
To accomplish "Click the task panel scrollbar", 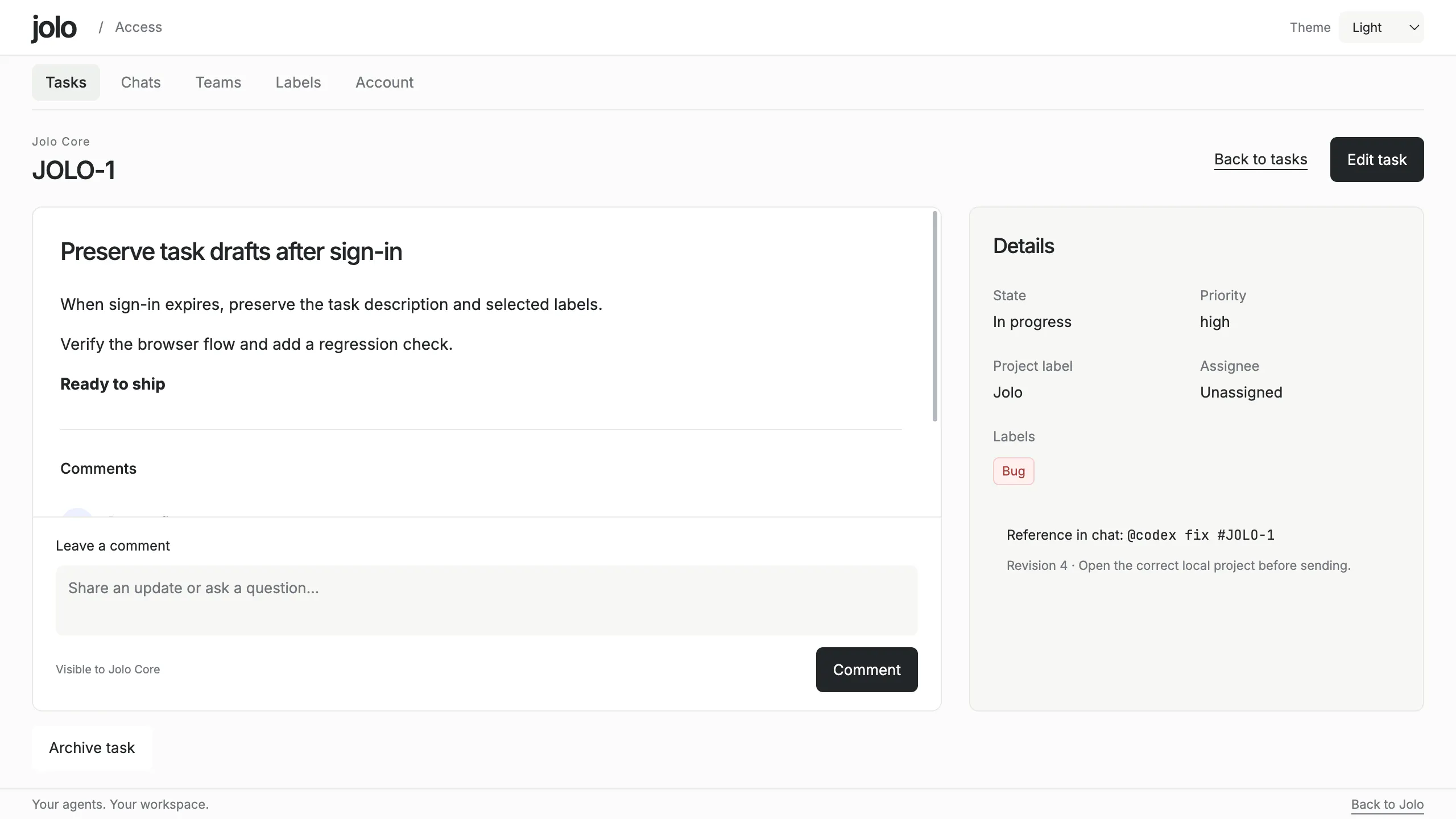I will point(935,316).
